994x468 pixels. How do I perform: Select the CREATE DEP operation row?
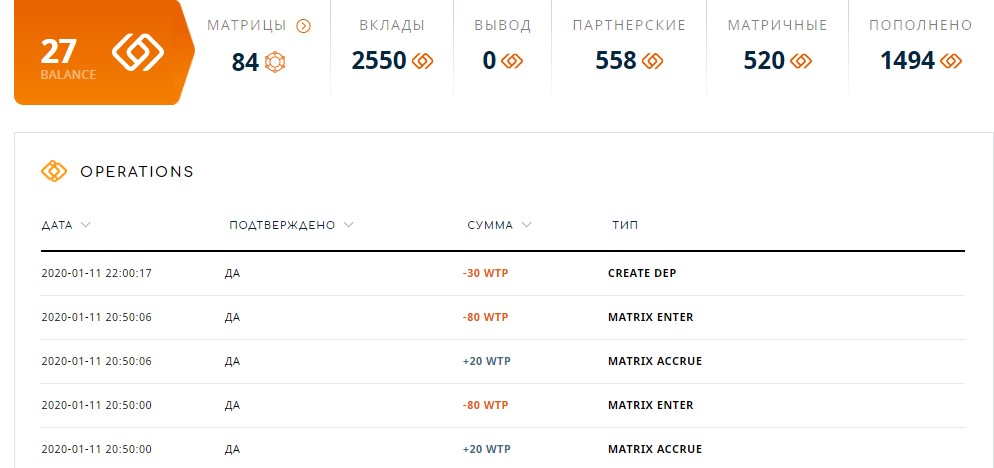pyautogui.click(x=503, y=273)
